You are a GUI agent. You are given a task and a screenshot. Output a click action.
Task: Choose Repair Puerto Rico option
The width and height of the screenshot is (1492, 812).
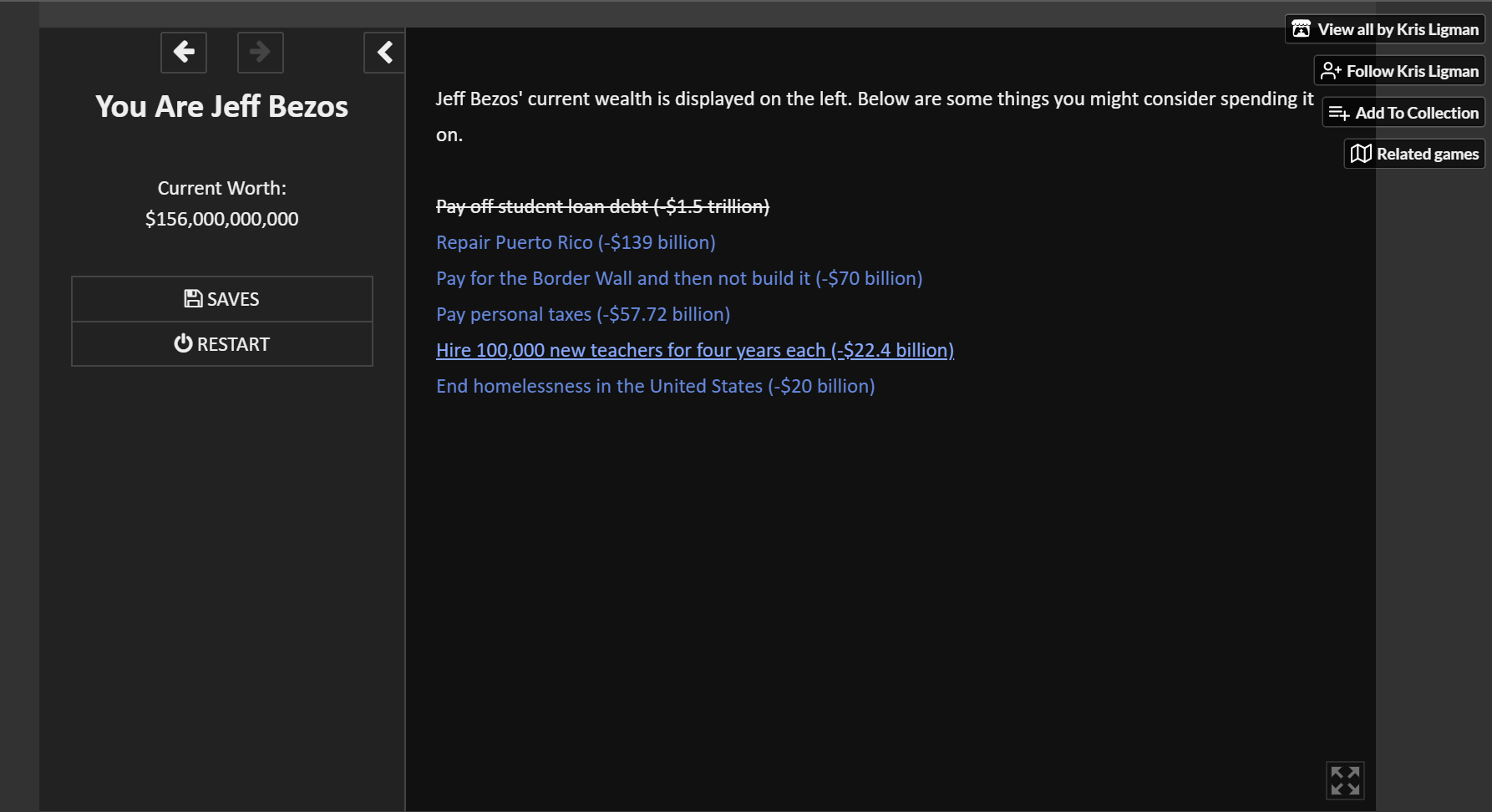point(576,242)
